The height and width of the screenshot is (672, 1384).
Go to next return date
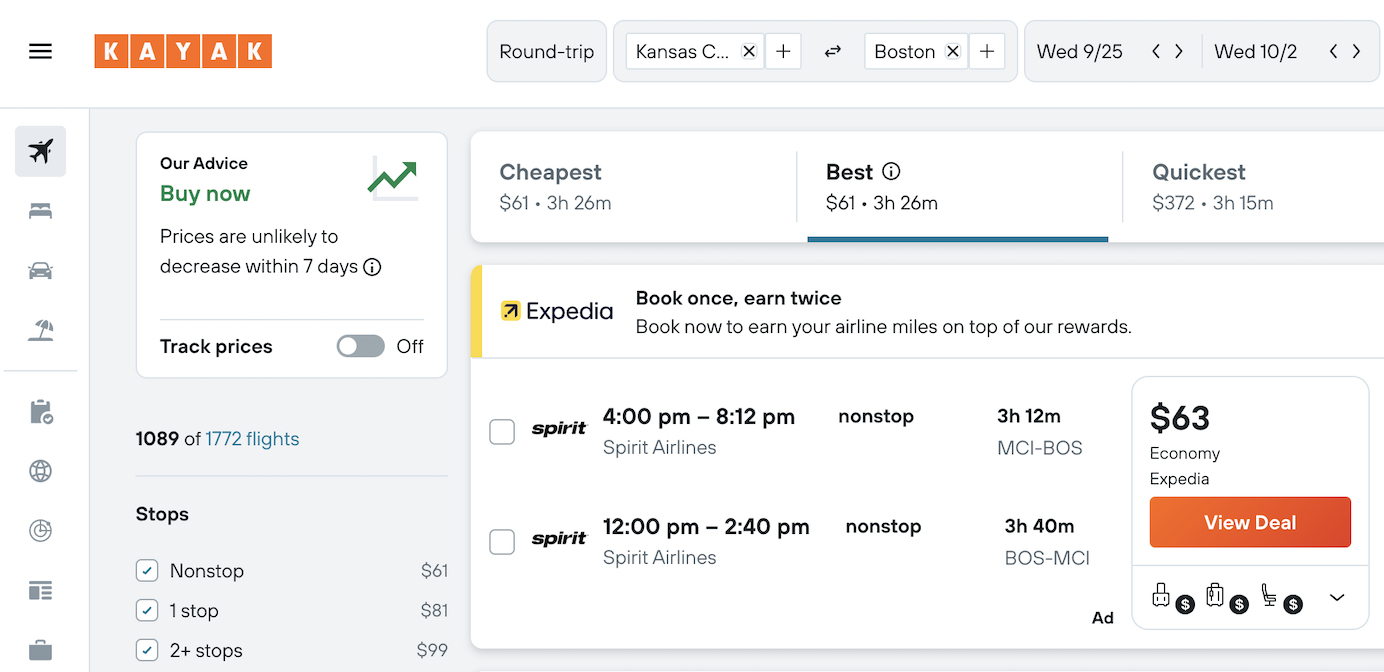[x=1356, y=51]
